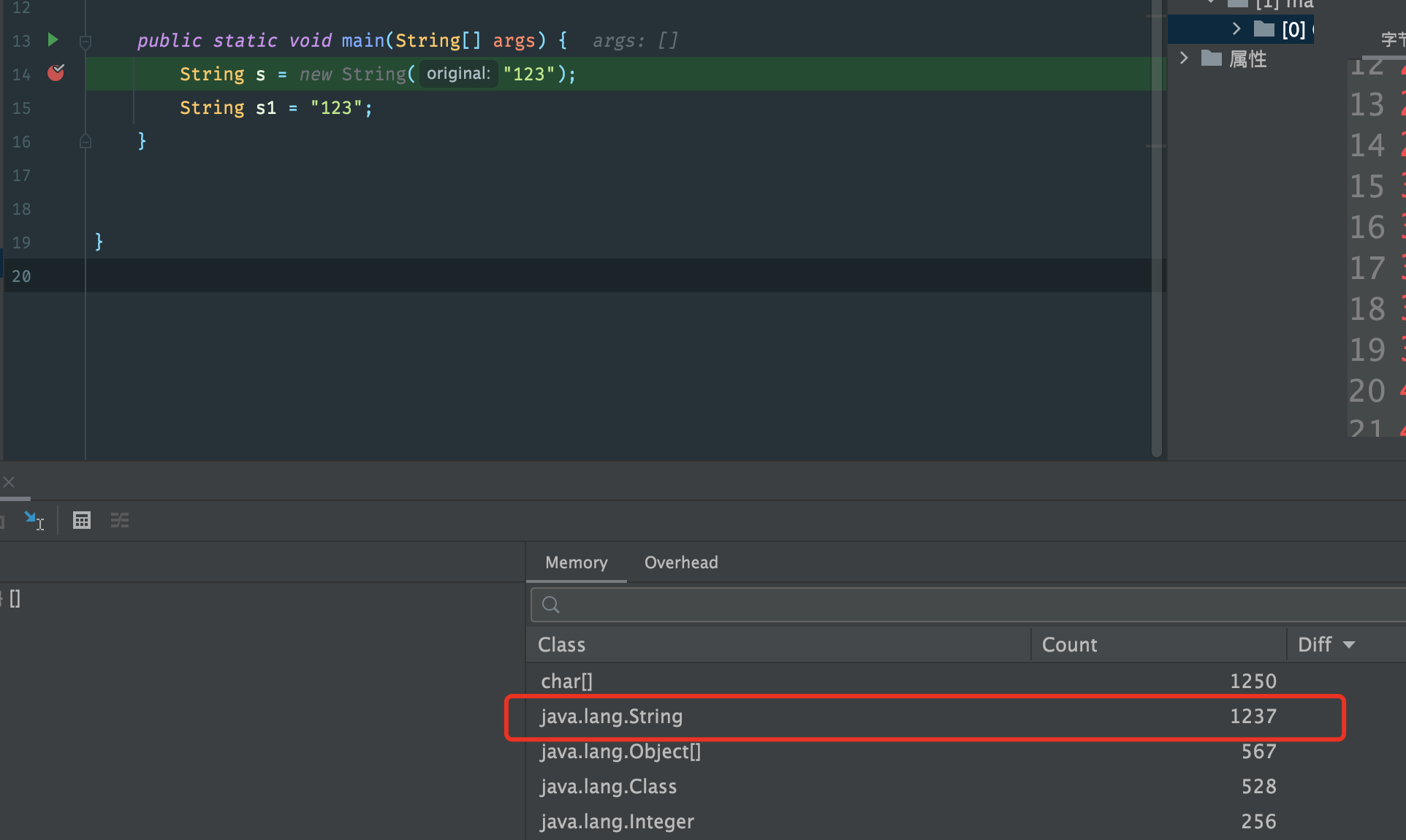Expand the [0] folder tree node
Viewport: 1406px width, 840px height.
pyautogui.click(x=1236, y=28)
